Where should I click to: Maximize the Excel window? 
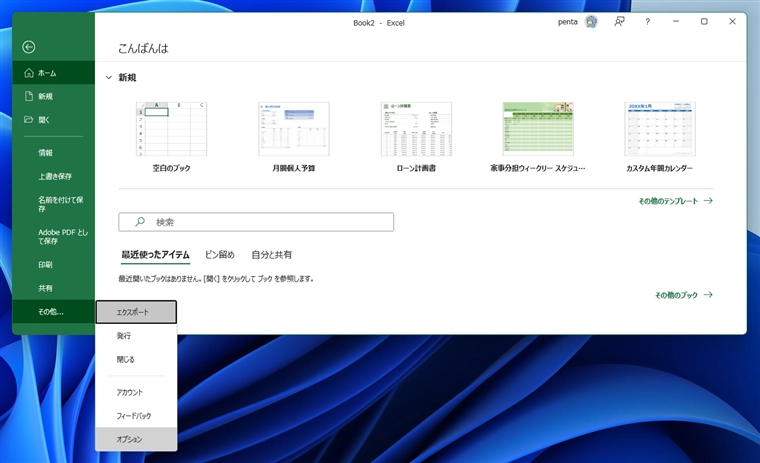pos(704,22)
